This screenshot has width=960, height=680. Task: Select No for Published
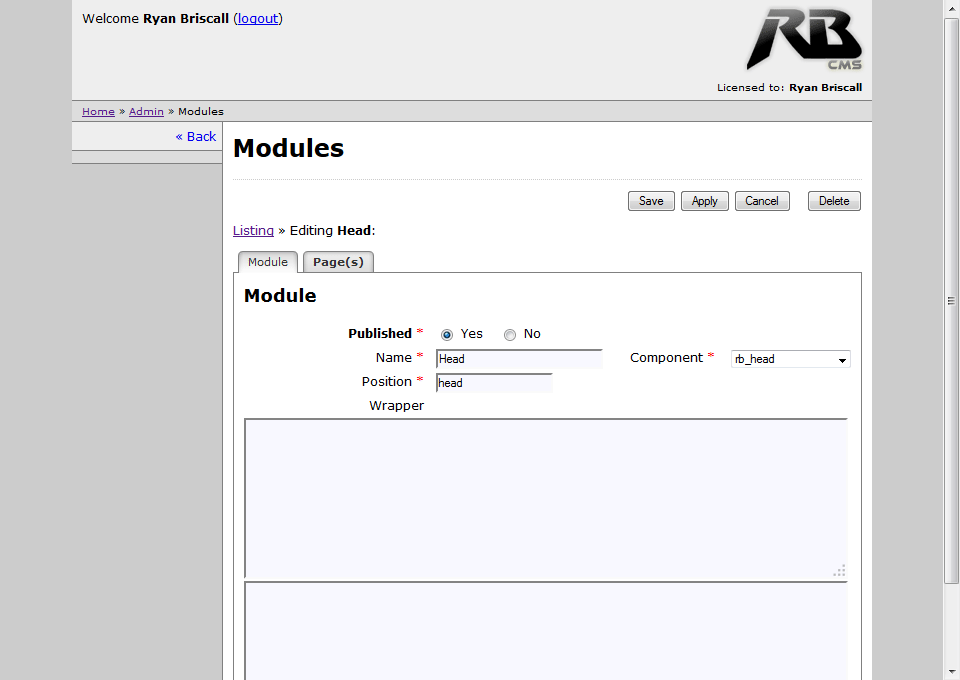[510, 335]
